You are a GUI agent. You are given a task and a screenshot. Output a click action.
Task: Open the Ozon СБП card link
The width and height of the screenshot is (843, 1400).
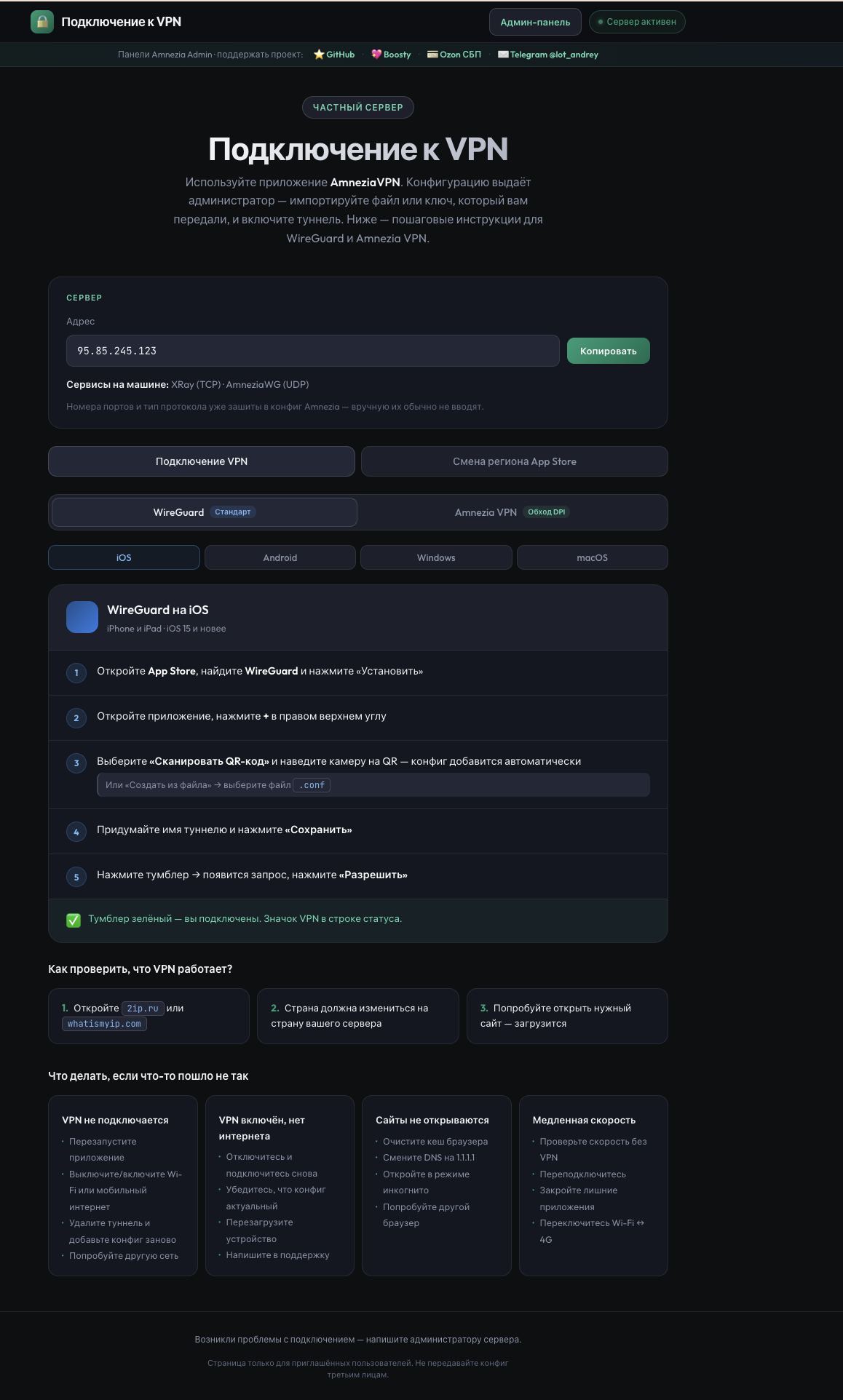[454, 55]
